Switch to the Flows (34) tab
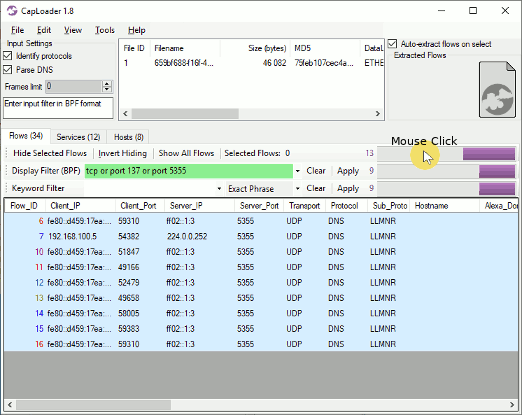Screen dimensions: 522x415 [x=26, y=136]
